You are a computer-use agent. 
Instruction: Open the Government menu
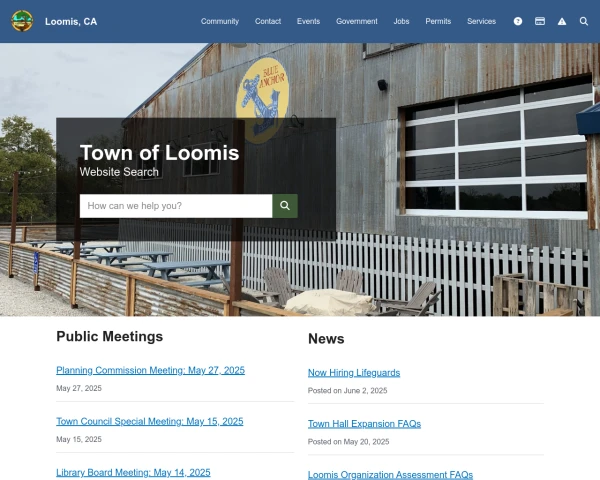pos(357,21)
